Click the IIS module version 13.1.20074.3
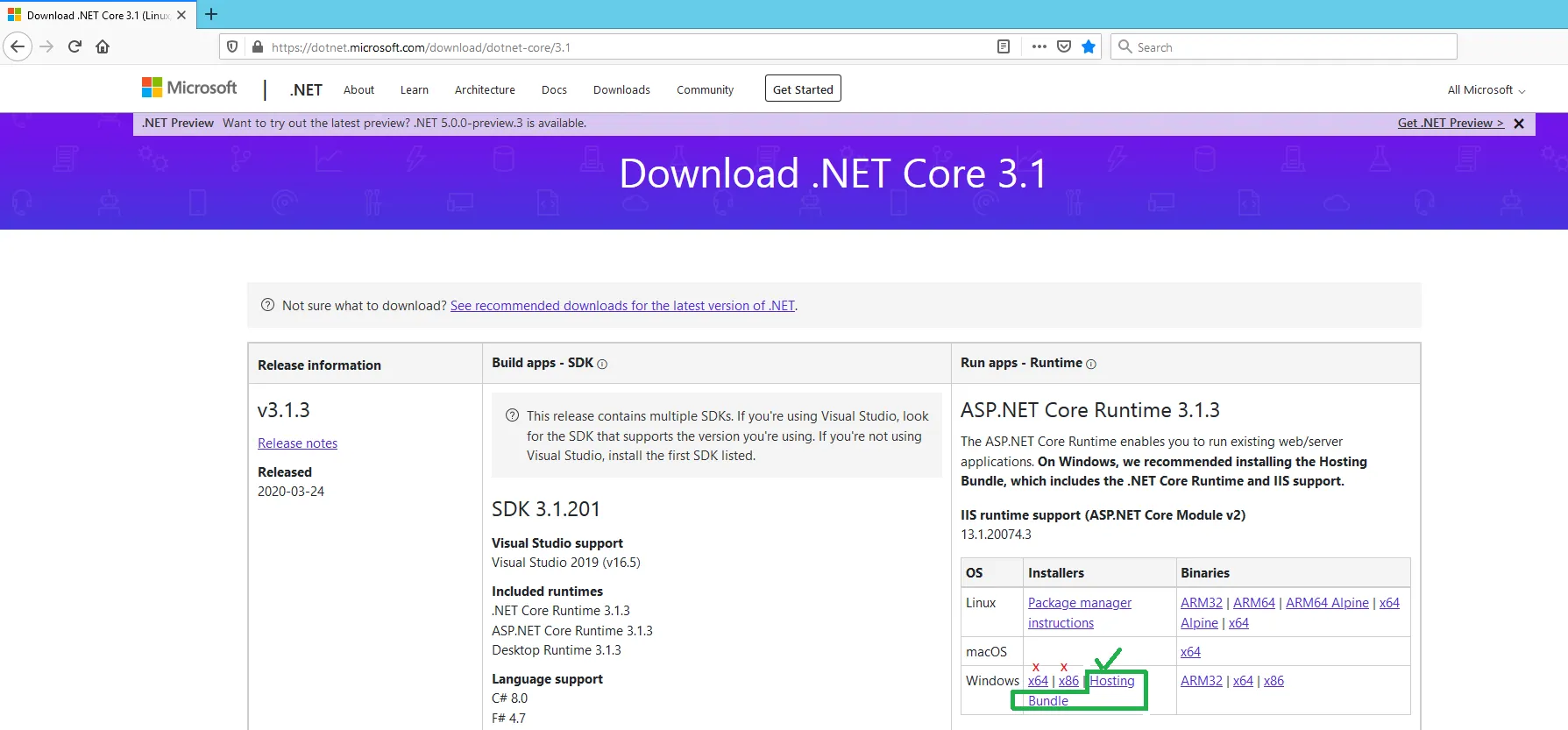Image resolution: width=1568 pixels, height=730 pixels. pyautogui.click(x=996, y=535)
